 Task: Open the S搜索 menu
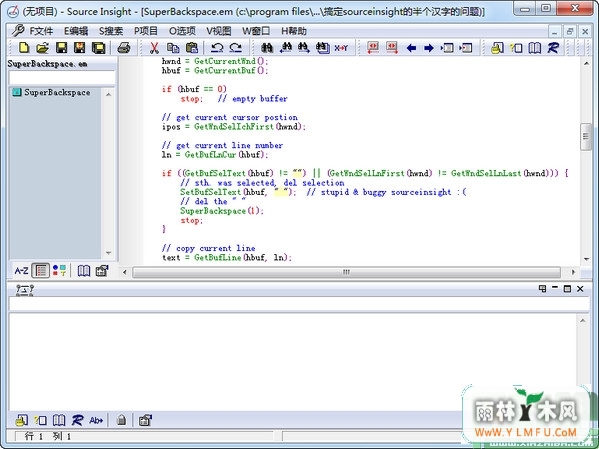tap(111, 31)
